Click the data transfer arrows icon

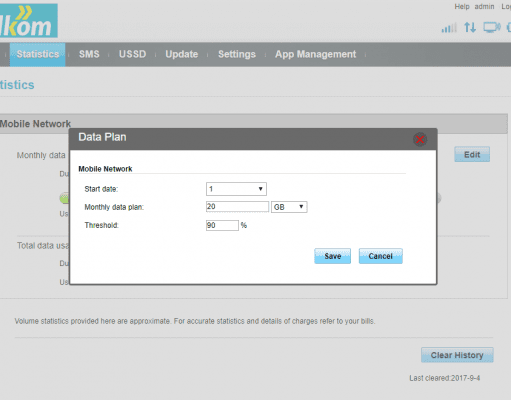tap(470, 27)
